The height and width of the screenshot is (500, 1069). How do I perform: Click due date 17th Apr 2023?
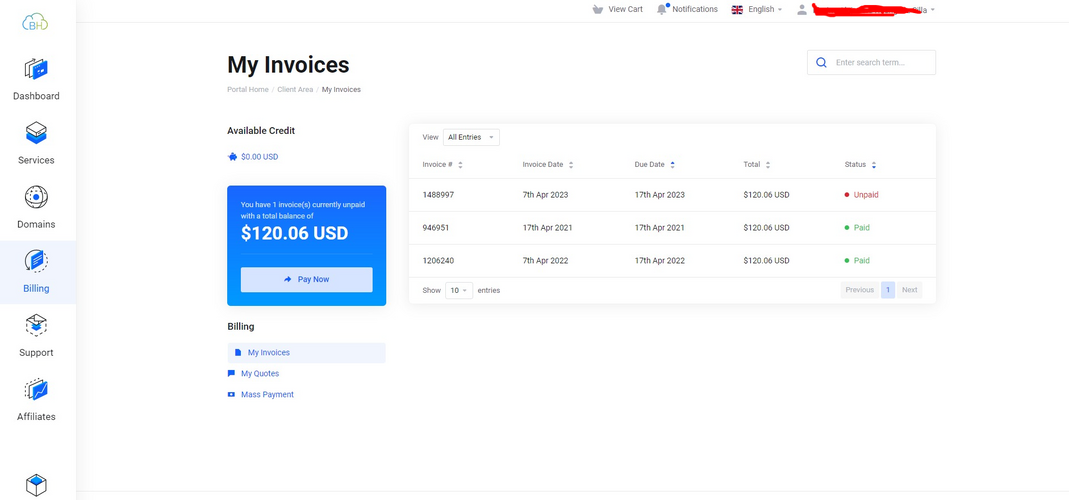(x=659, y=195)
